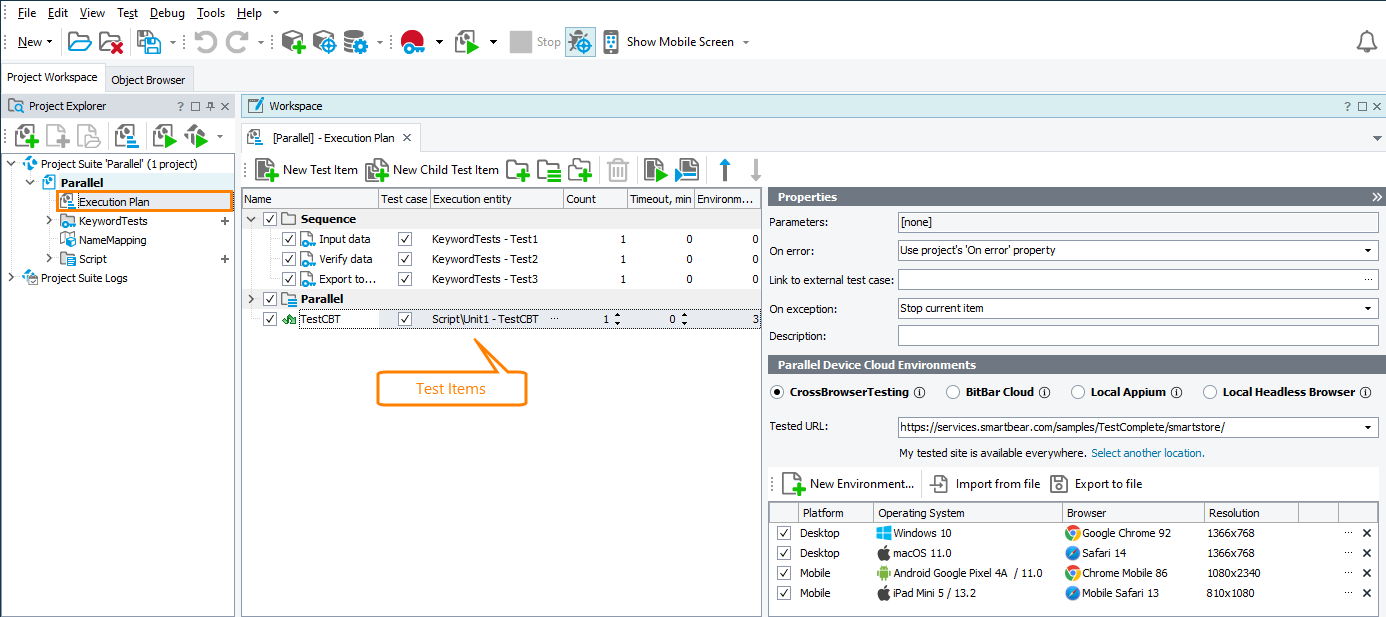Image resolution: width=1386 pixels, height=617 pixels.
Task: Click the Save All floppy disk icon
Action: click(x=149, y=42)
